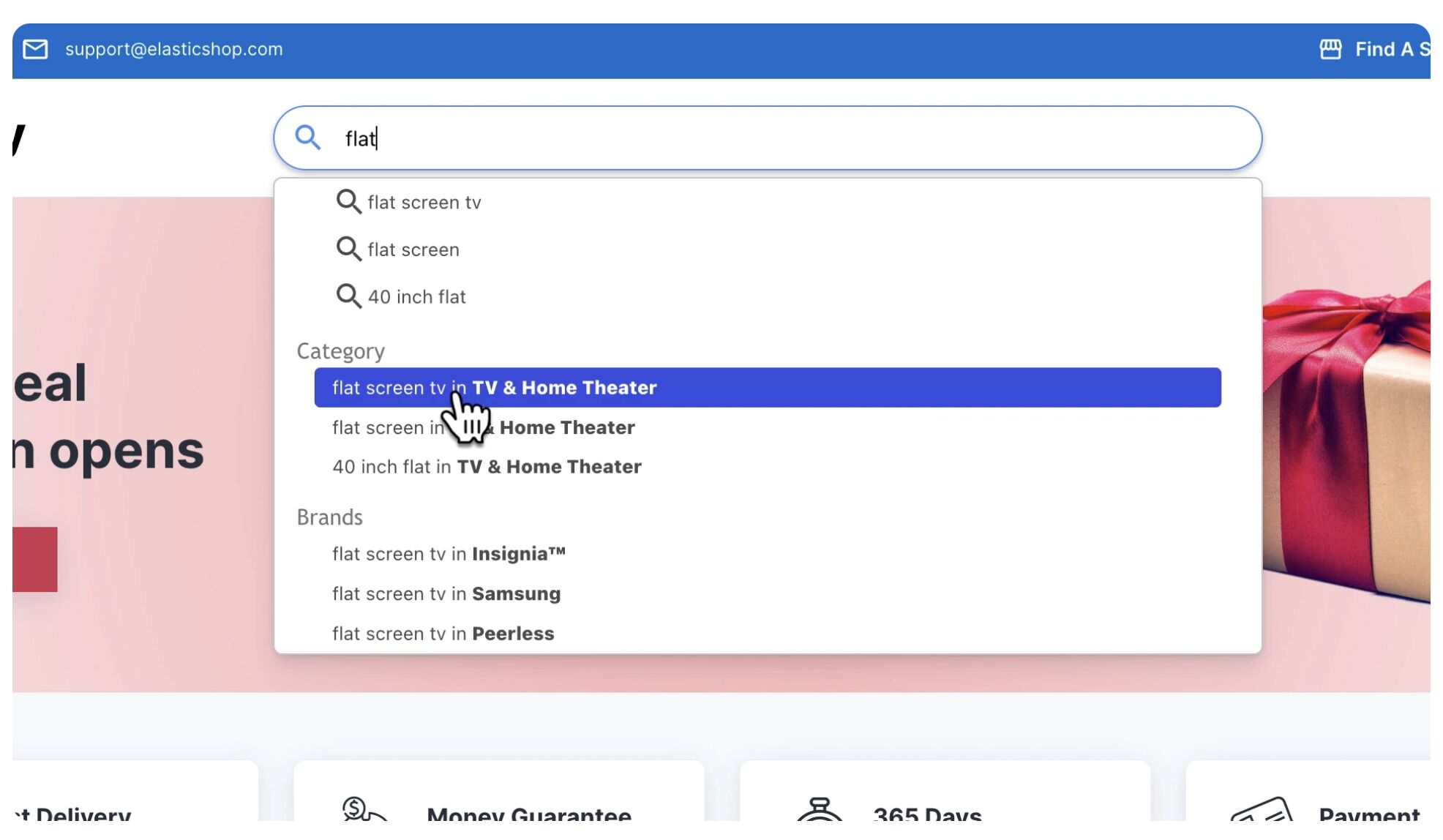The height and width of the screenshot is (840, 1443).
Task: Click the envelope icon in the top bar
Action: (34, 50)
